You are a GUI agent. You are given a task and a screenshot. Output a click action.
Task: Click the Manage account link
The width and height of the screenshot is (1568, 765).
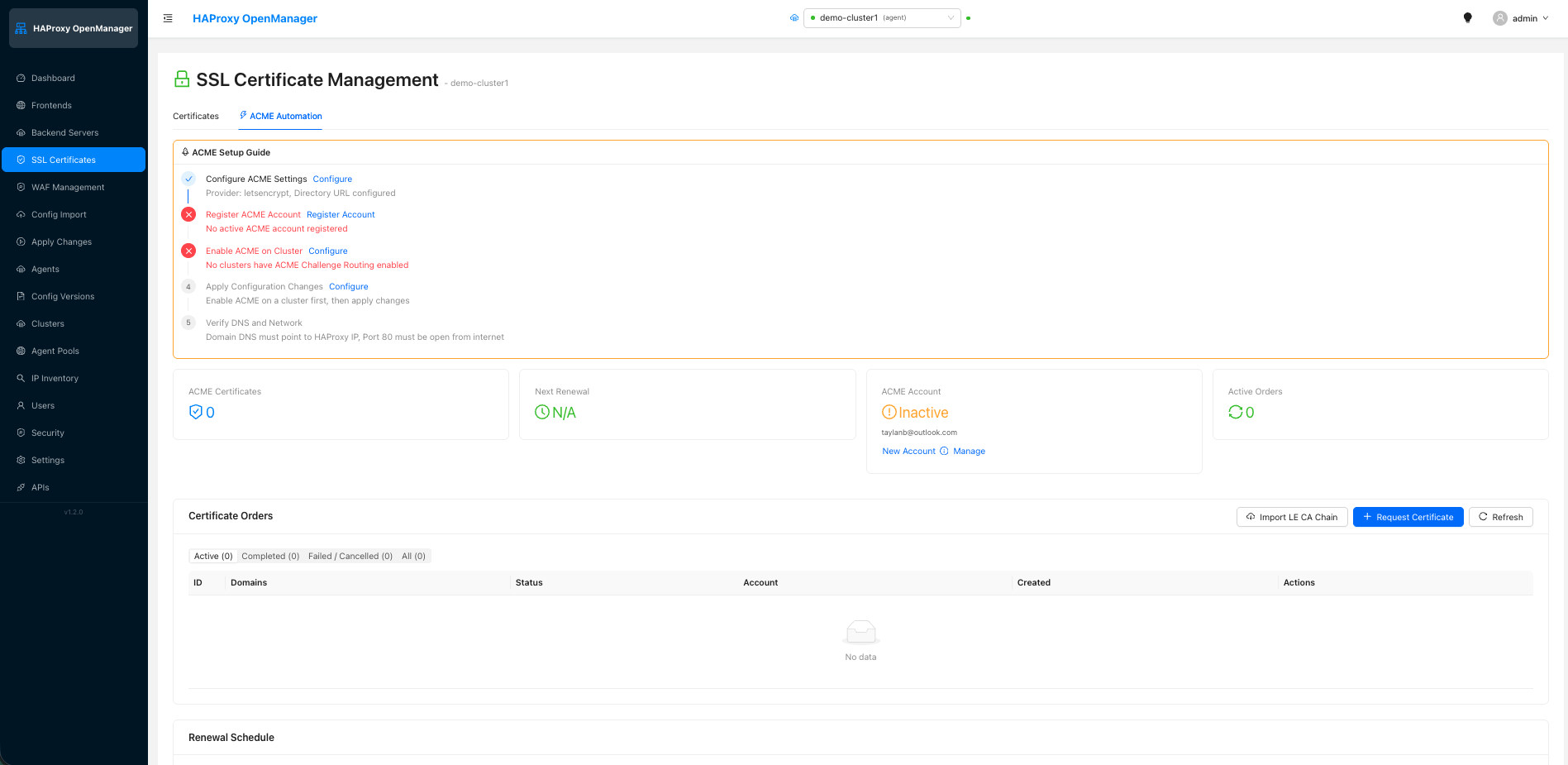coord(969,451)
